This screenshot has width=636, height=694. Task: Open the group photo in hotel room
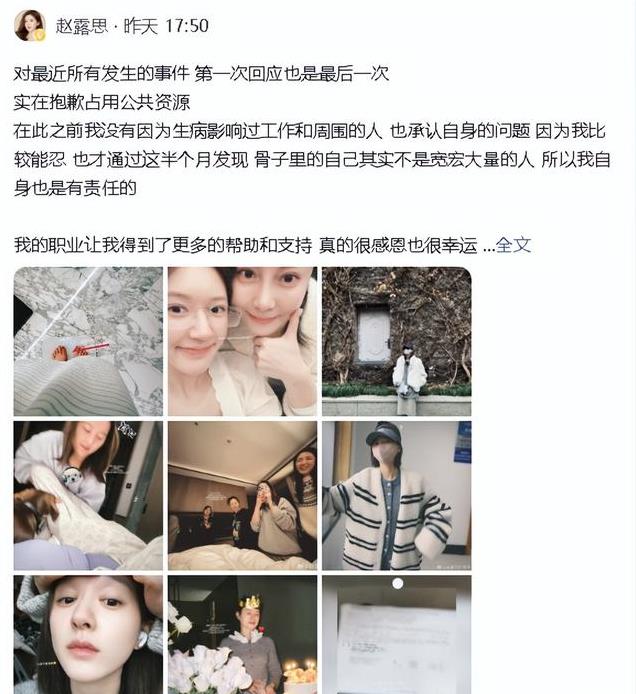pos(243,495)
